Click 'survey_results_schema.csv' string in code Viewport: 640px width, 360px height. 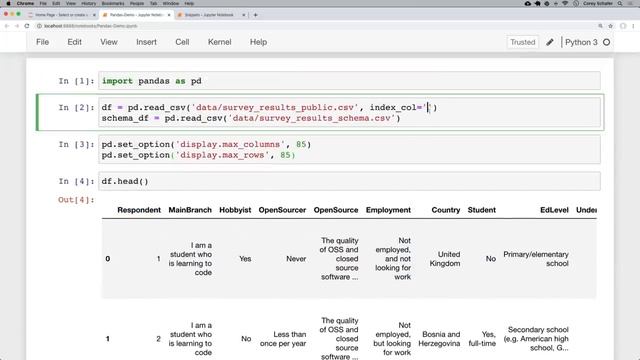312,118
